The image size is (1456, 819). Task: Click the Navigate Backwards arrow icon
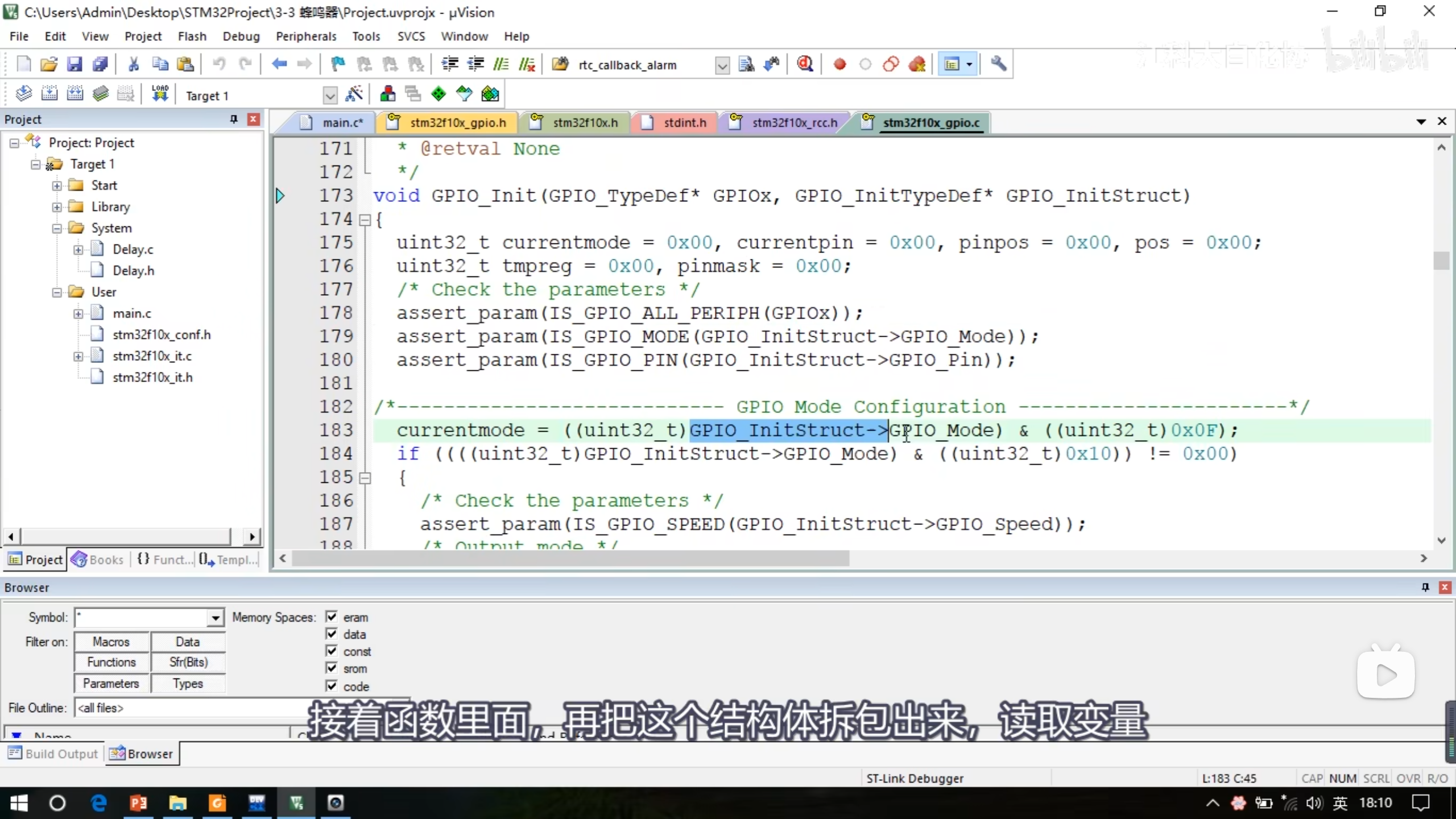coord(279,64)
